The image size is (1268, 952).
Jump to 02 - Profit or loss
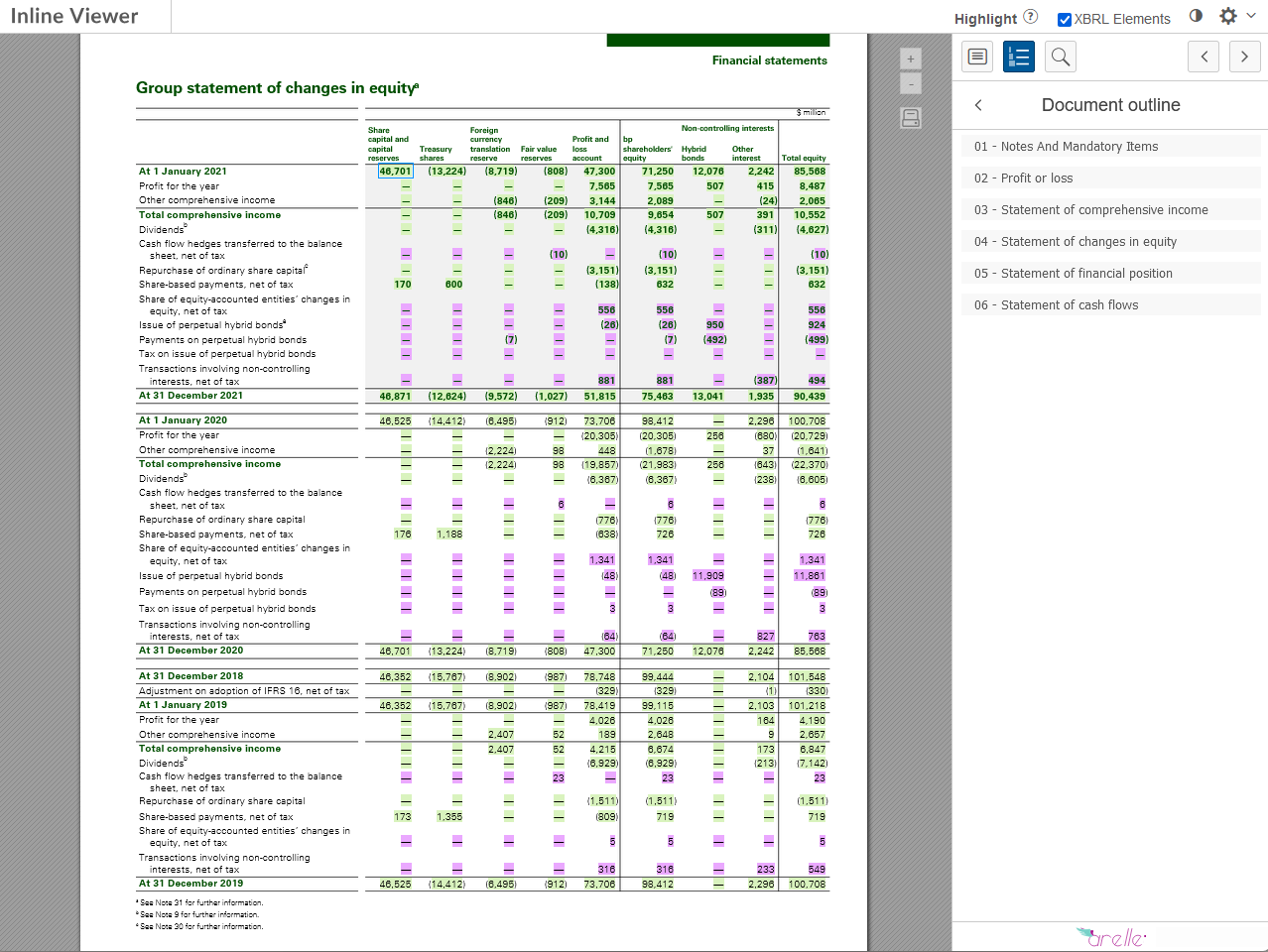pos(1111,178)
